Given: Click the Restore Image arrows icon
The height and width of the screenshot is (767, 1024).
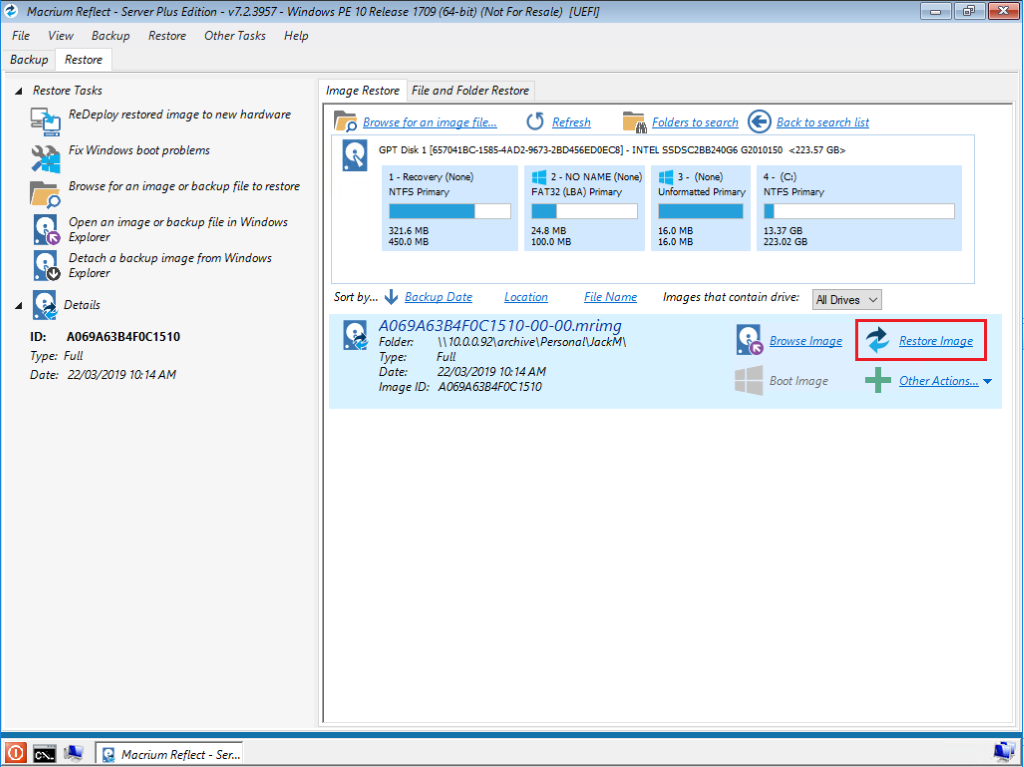Looking at the screenshot, I should pyautogui.click(x=877, y=341).
